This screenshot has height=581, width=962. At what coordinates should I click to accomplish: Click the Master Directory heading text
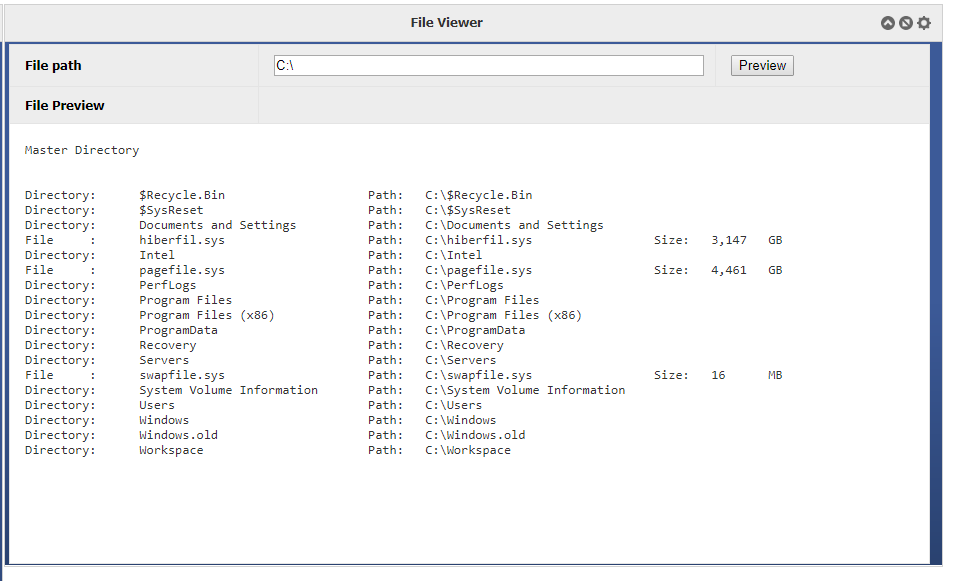pos(82,150)
